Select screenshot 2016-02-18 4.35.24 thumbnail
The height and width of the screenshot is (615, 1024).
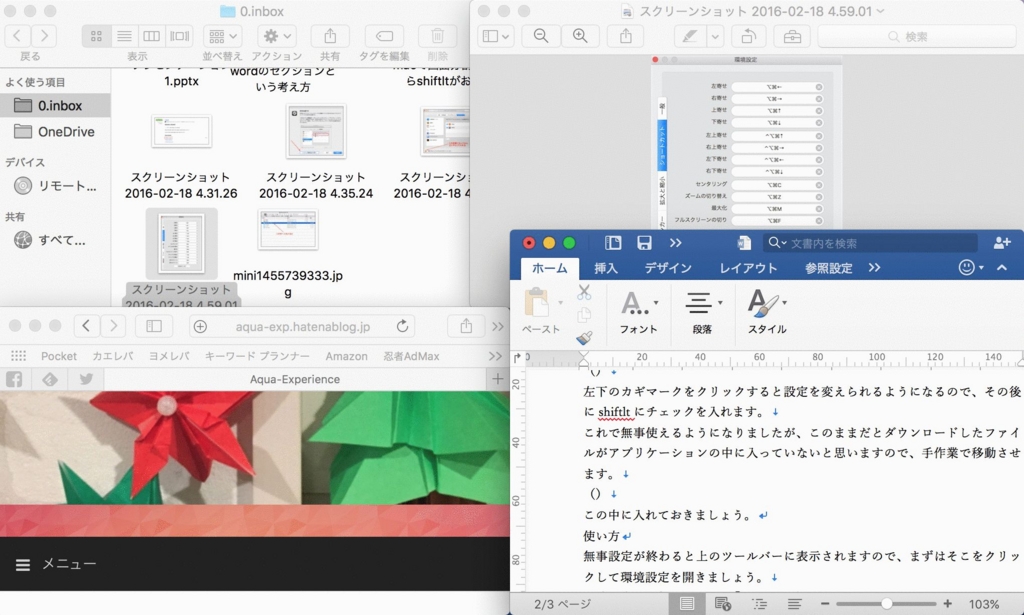[x=316, y=131]
